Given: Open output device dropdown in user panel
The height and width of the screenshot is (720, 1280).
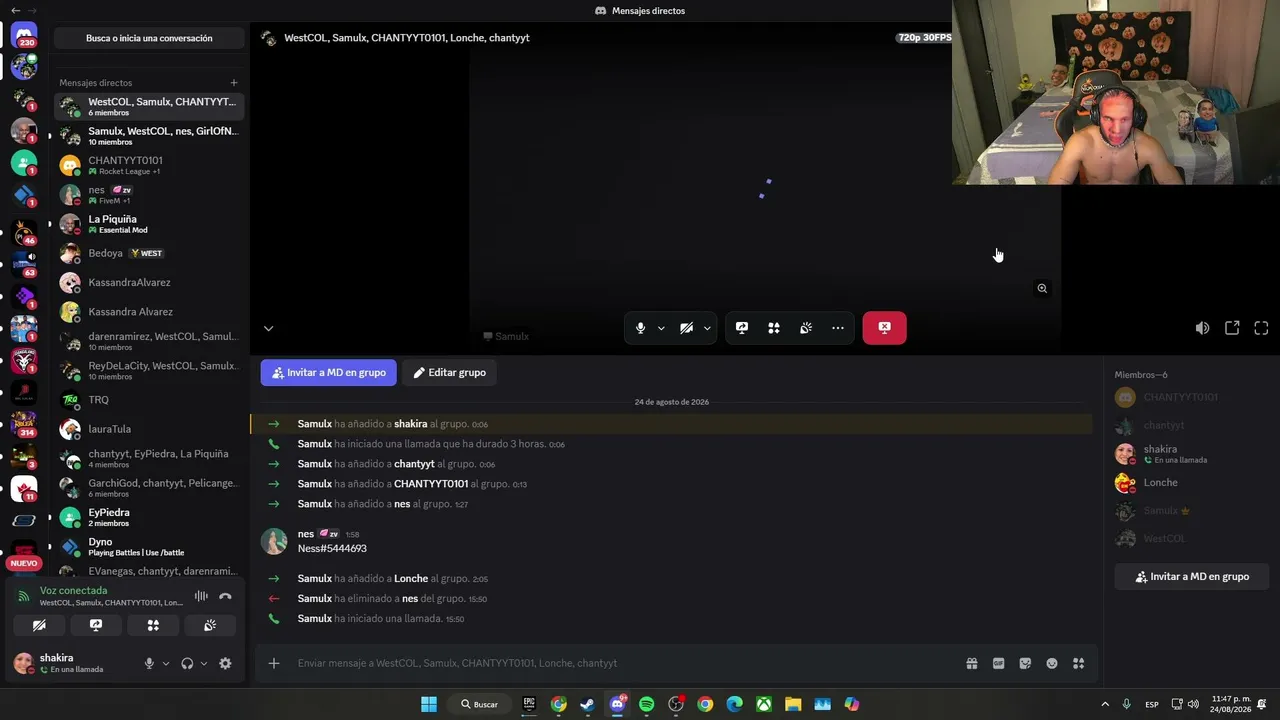Looking at the screenshot, I should click(x=204, y=663).
